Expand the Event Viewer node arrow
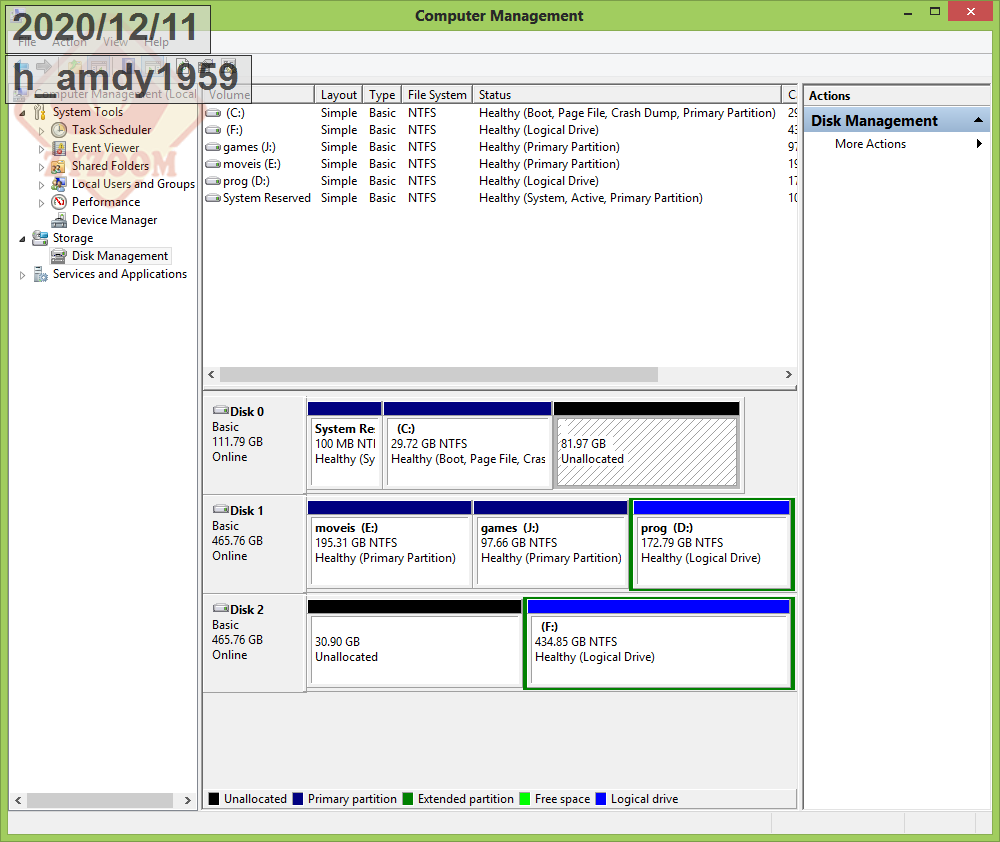Viewport: 1000px width, 842px height. coord(41,149)
